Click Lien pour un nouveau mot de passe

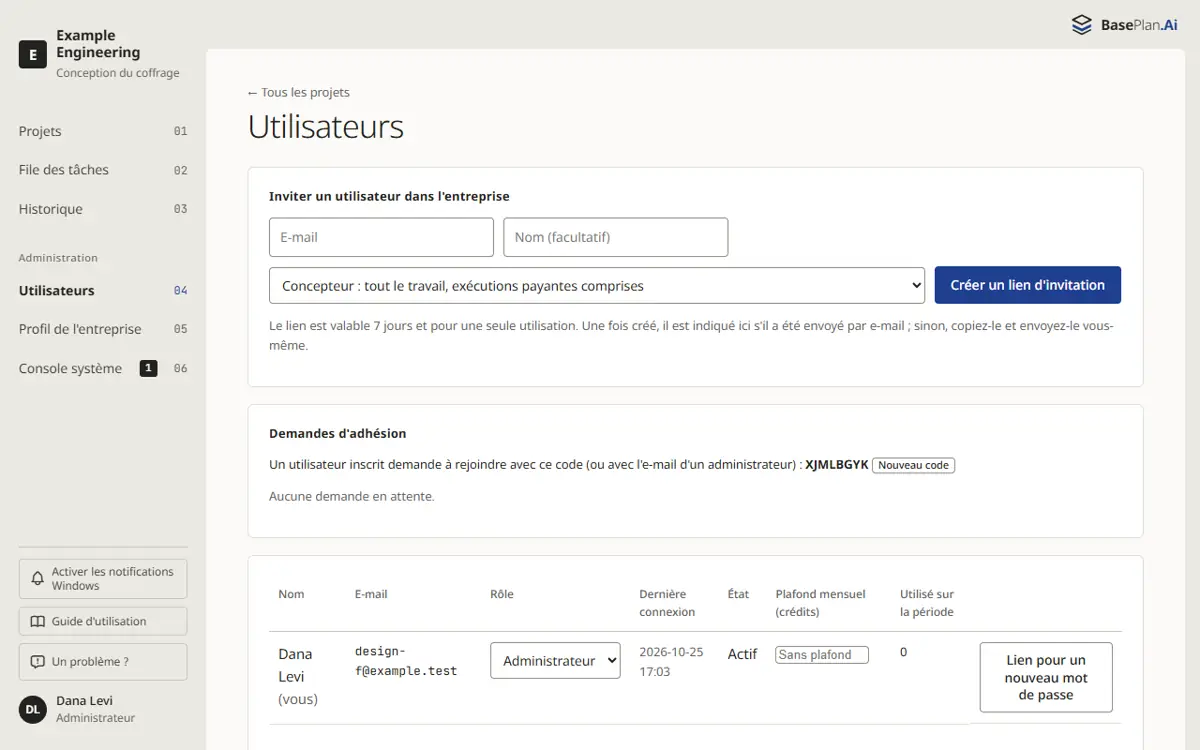point(1046,677)
